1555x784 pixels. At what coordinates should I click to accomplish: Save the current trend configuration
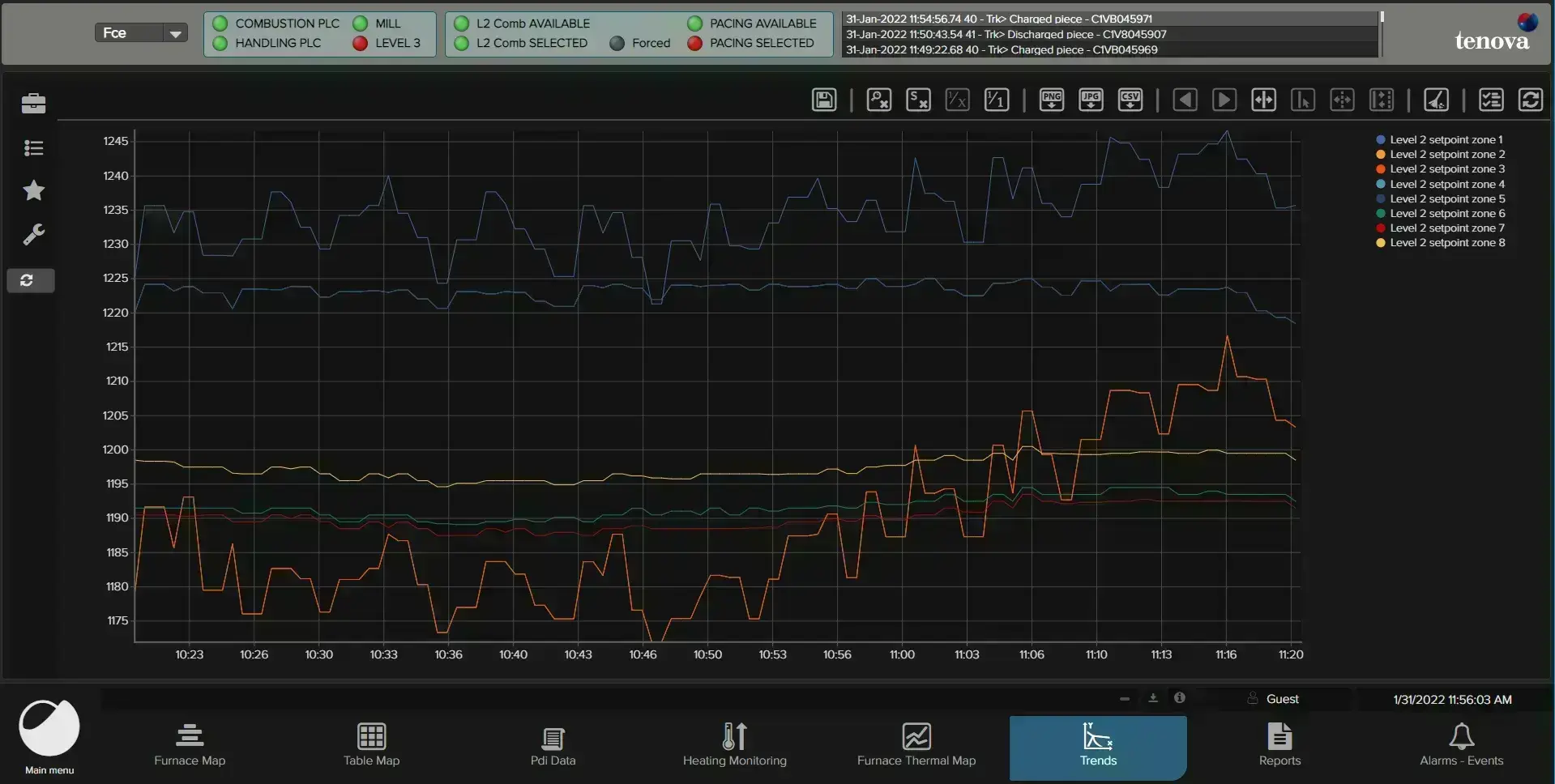[x=824, y=100]
